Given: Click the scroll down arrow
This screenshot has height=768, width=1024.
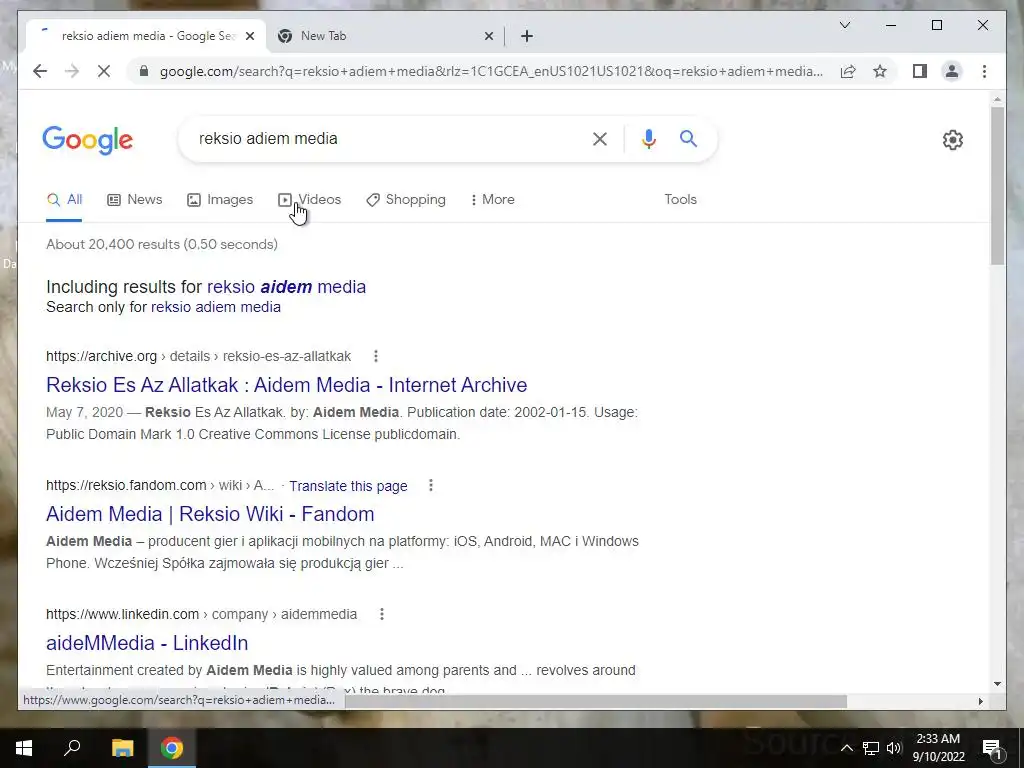Looking at the screenshot, I should (x=997, y=684).
